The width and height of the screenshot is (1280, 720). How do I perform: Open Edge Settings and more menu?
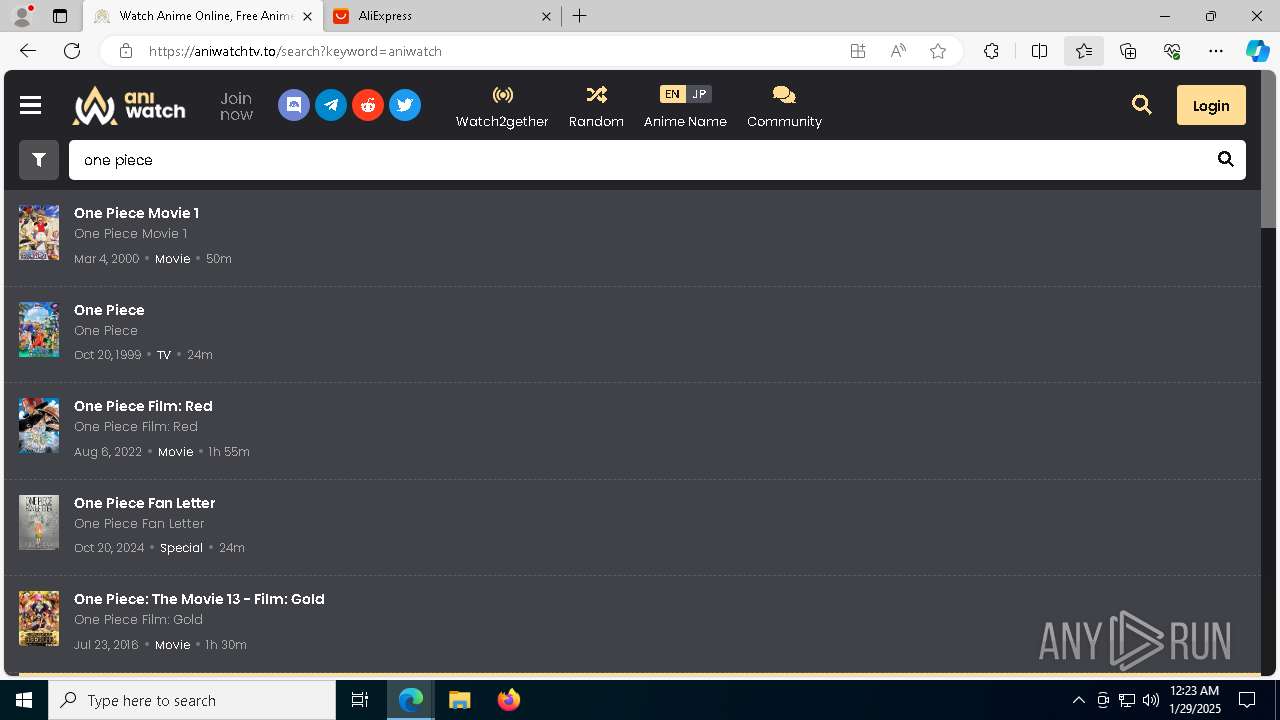[1216, 51]
